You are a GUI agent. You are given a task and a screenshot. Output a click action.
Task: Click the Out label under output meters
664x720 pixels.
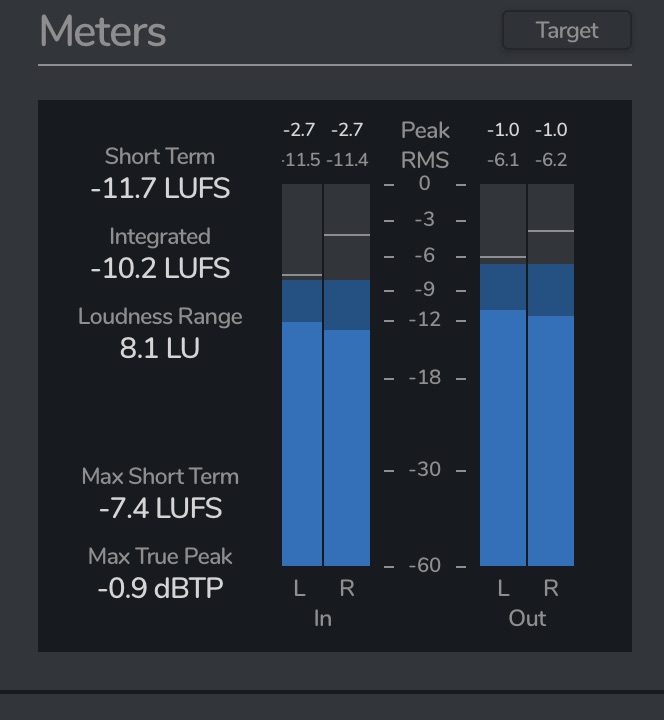click(x=527, y=618)
